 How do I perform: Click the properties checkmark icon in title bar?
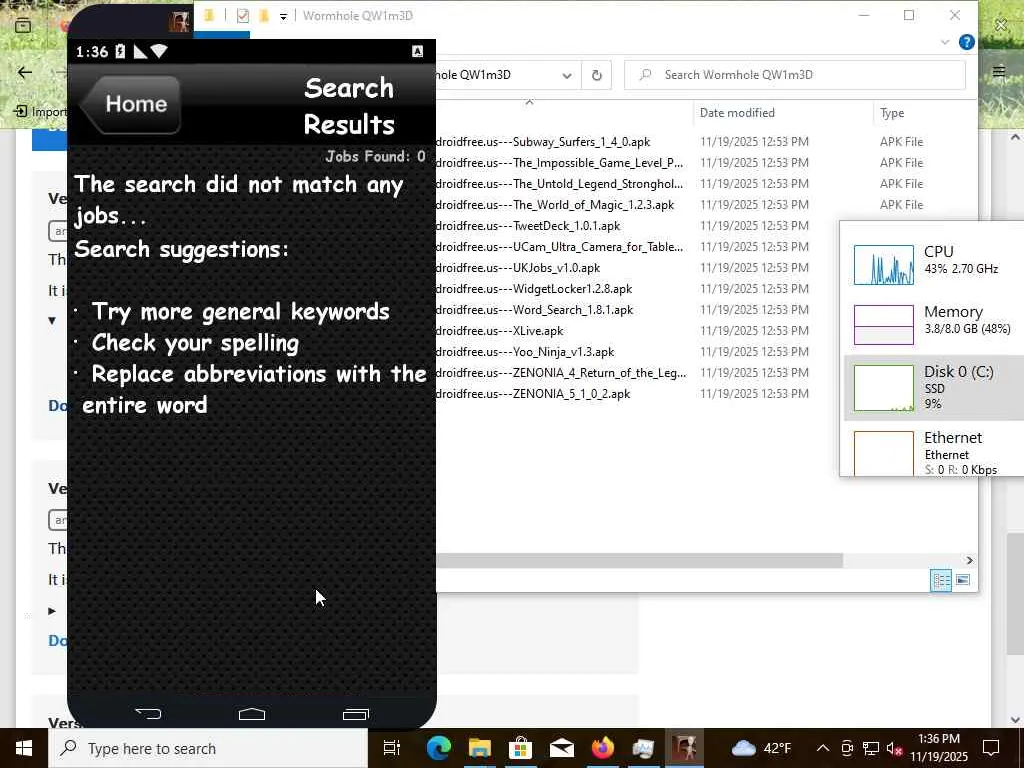coord(242,16)
